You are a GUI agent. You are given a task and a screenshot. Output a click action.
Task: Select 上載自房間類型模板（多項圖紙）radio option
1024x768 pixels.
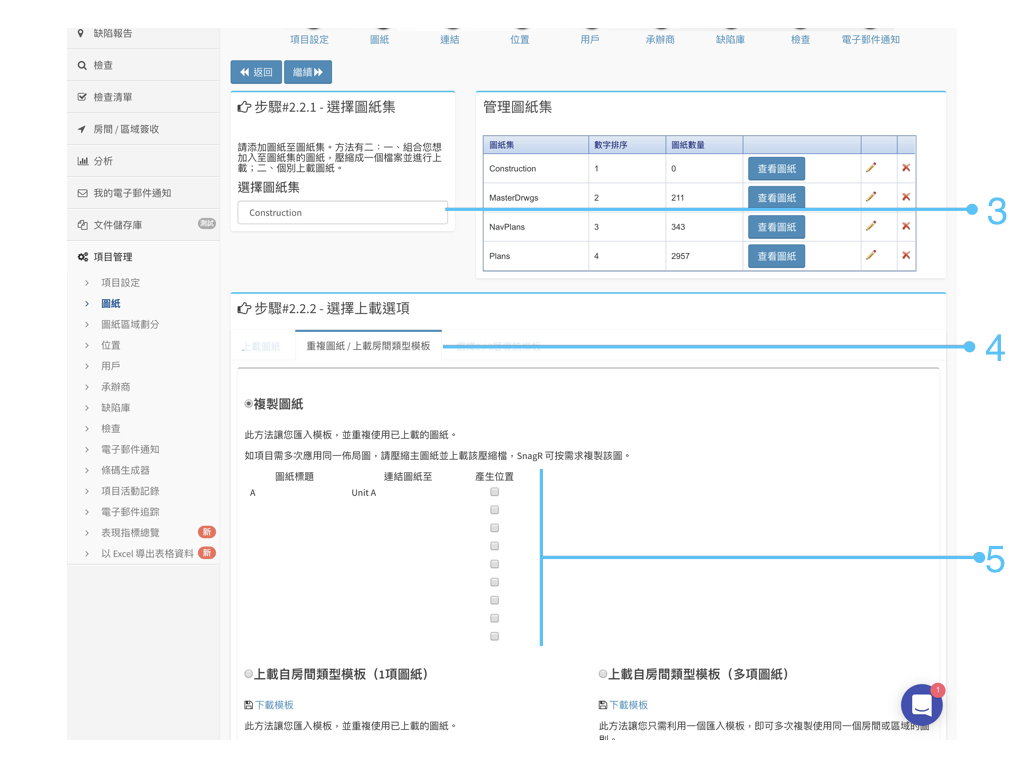click(603, 674)
